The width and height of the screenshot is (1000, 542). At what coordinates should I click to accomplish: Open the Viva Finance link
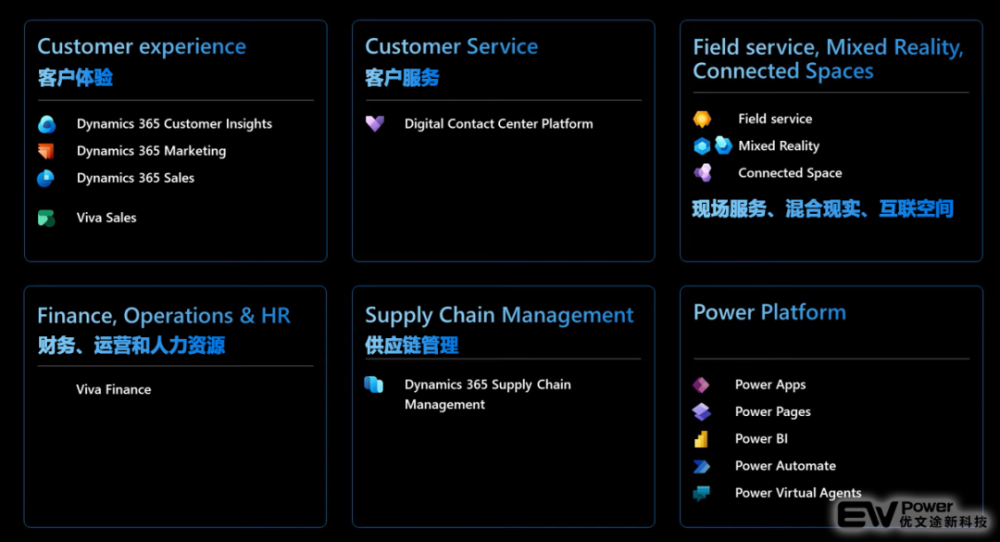113,390
